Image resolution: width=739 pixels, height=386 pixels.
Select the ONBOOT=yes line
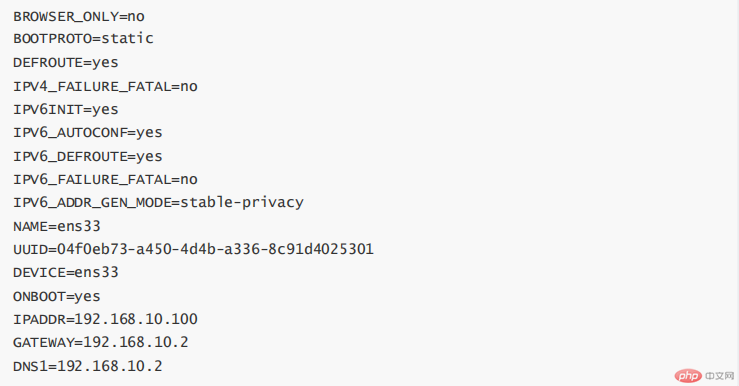[x=57, y=296]
